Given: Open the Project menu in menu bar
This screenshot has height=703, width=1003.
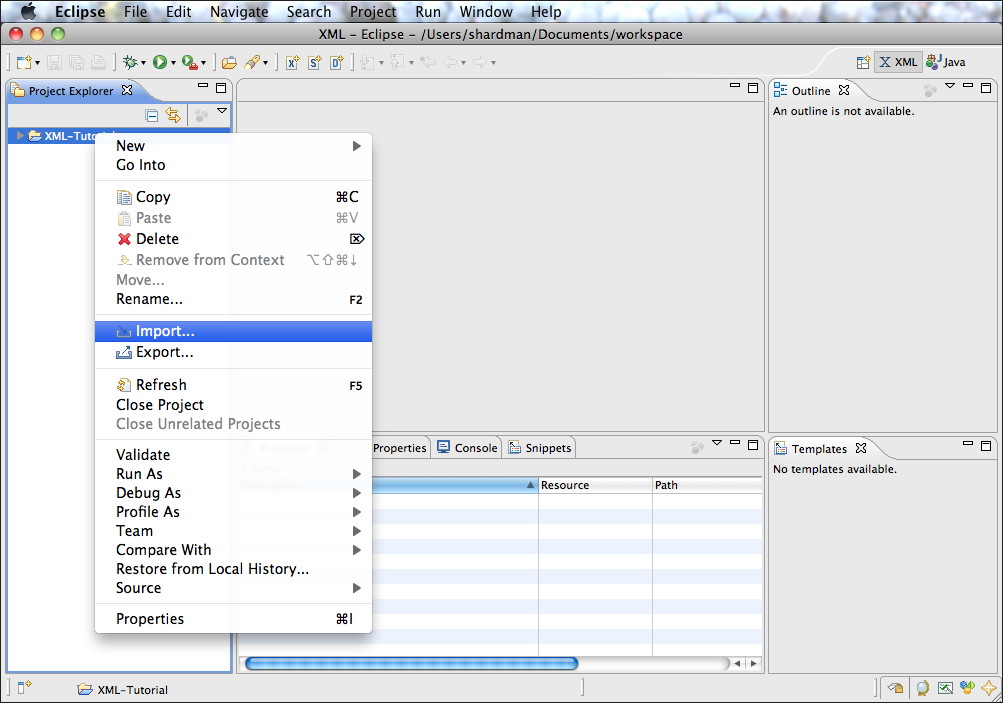Looking at the screenshot, I should tap(373, 12).
